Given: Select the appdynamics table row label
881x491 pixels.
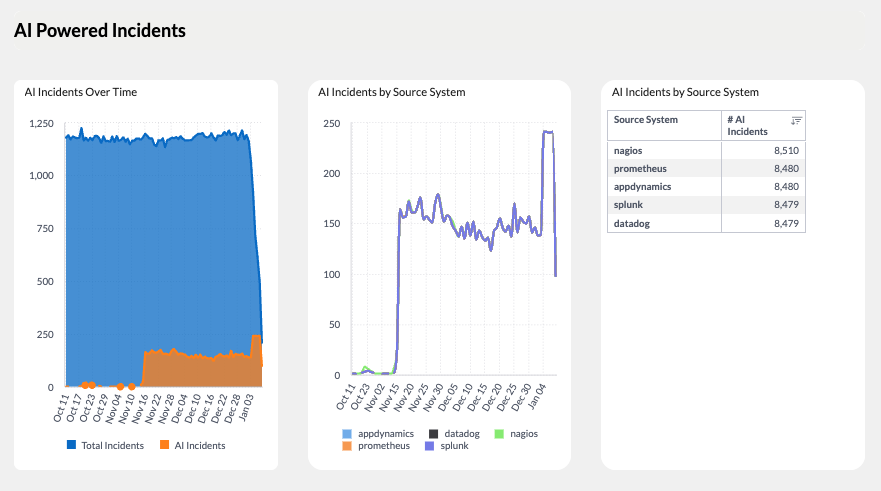Looking at the screenshot, I should pyautogui.click(x=642, y=187).
